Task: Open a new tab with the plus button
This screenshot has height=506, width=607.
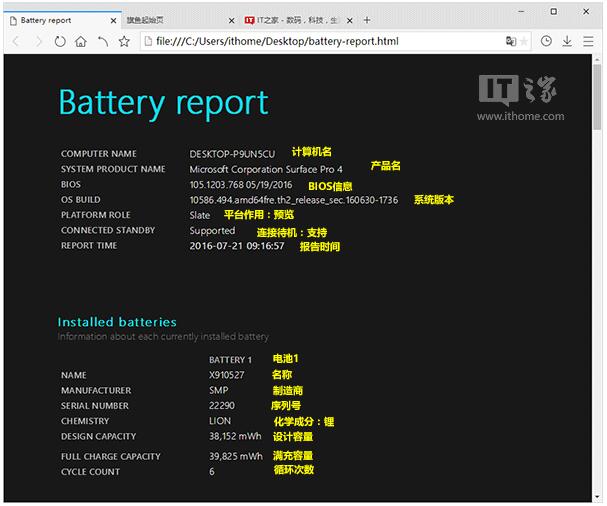Action: (x=367, y=20)
